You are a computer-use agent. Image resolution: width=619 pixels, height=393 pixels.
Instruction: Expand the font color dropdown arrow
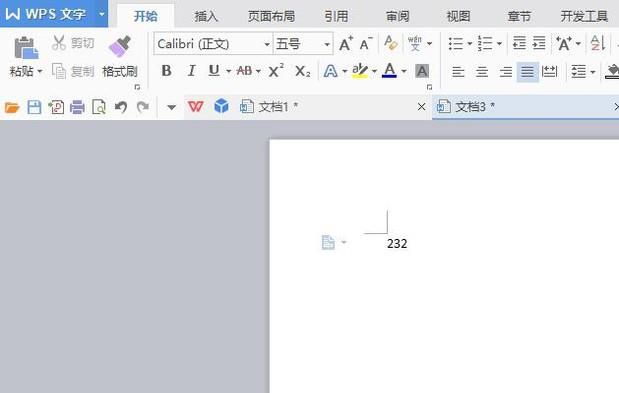[404, 71]
